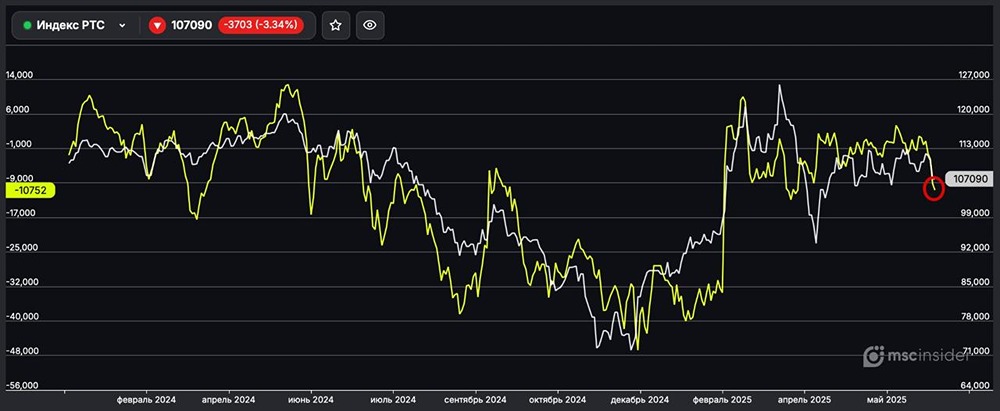The width and height of the screenshot is (1000, 411).
Task: Click the star favorite icon
Action: (x=336, y=25)
